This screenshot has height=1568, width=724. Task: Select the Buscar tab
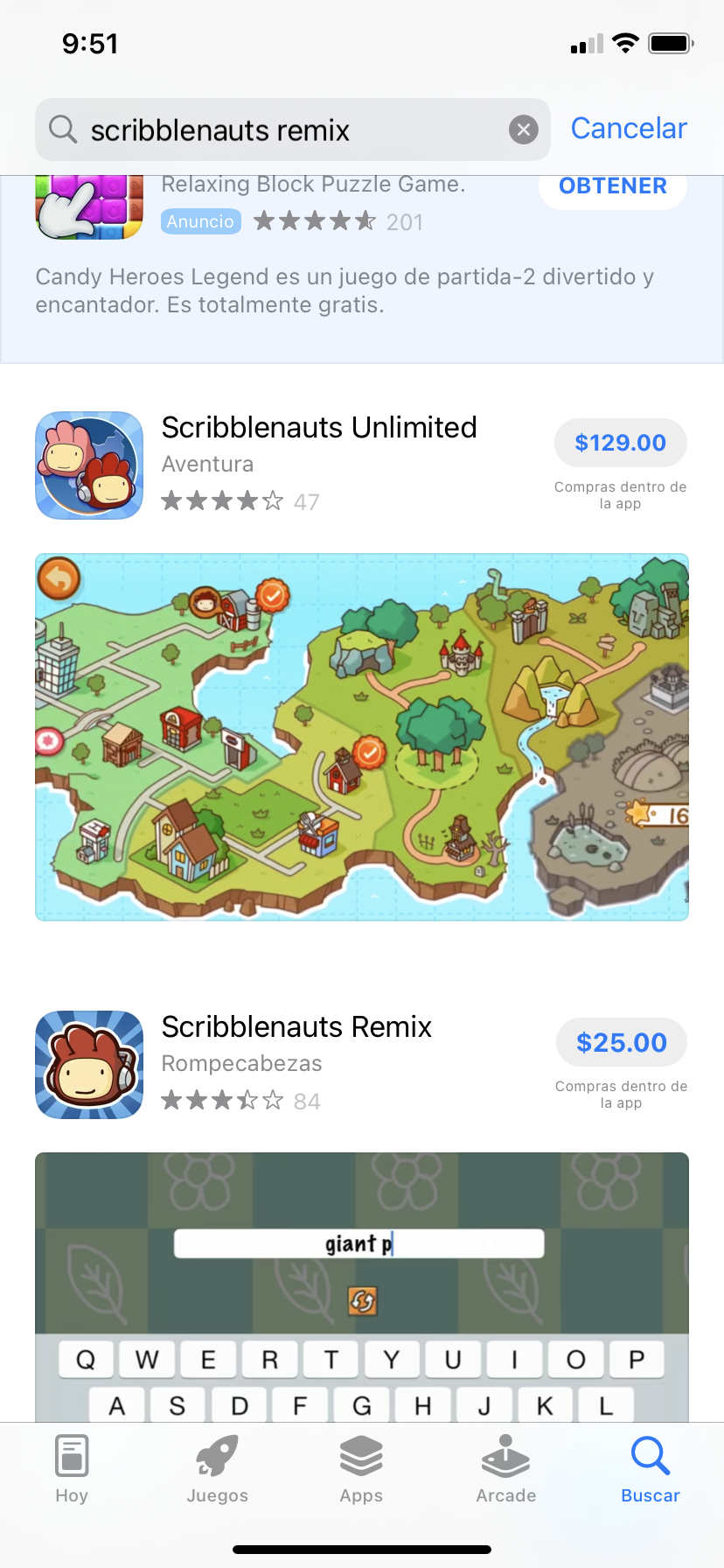click(x=651, y=1470)
